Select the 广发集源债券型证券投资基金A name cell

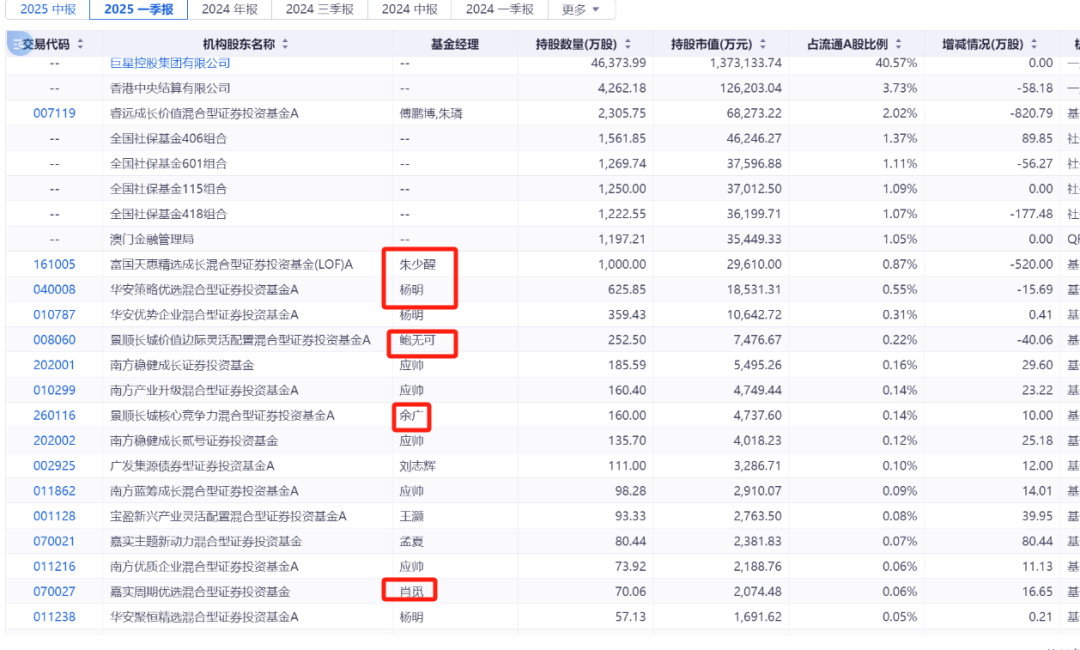[x=192, y=465]
